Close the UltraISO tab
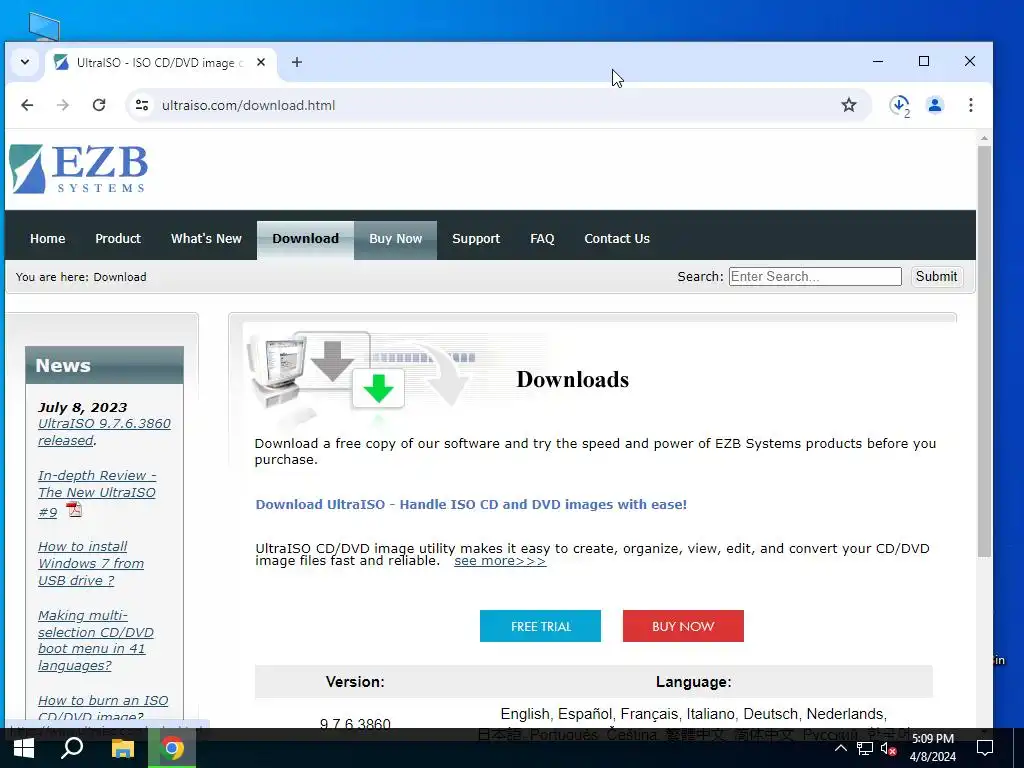 pyautogui.click(x=261, y=62)
